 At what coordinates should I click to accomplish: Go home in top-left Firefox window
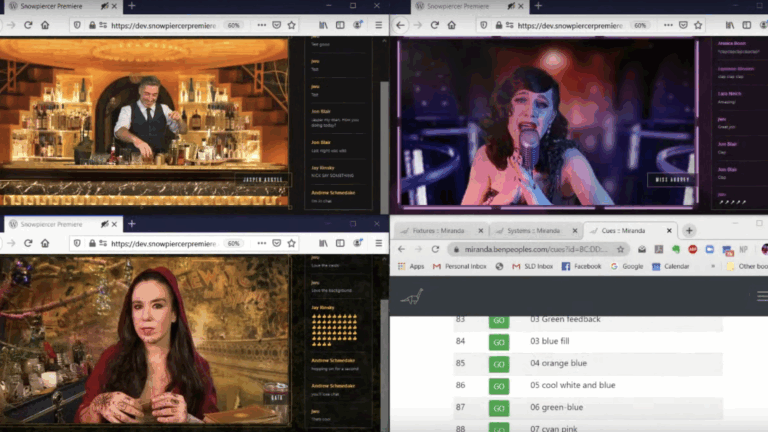45,25
